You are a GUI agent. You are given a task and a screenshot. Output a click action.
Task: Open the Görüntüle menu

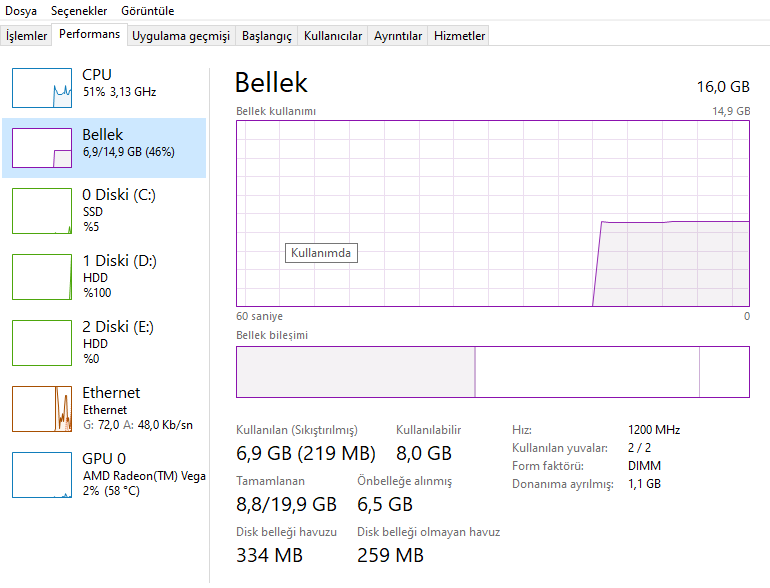click(148, 11)
